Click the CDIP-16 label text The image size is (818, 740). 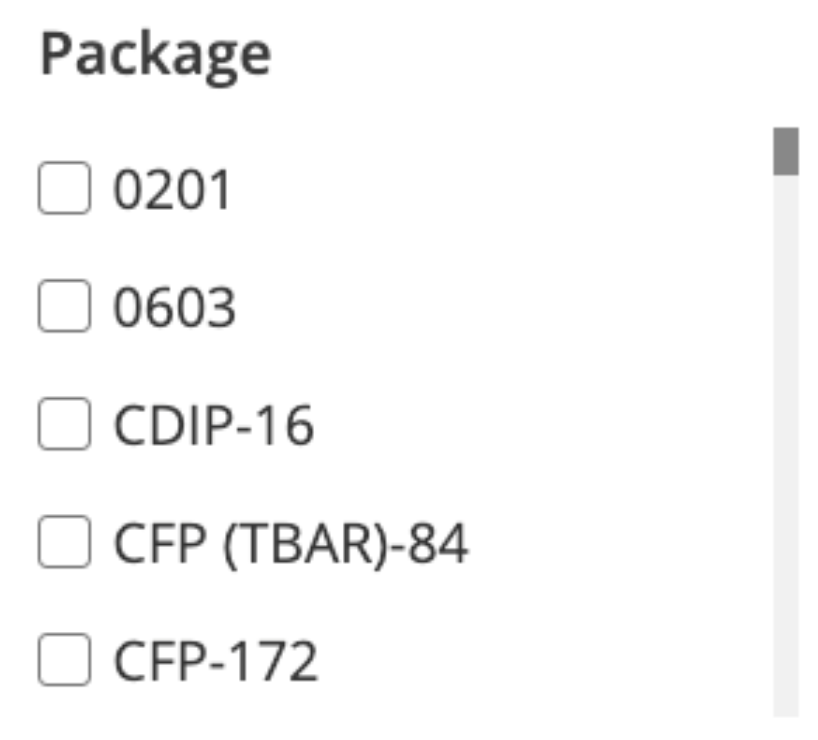coord(214,425)
